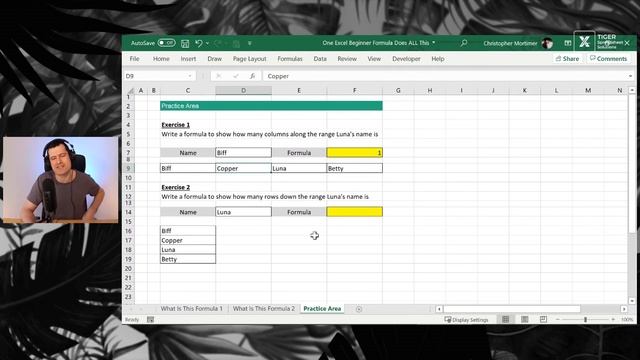
Task: Select cell Biff in row 16
Action: coord(188,231)
